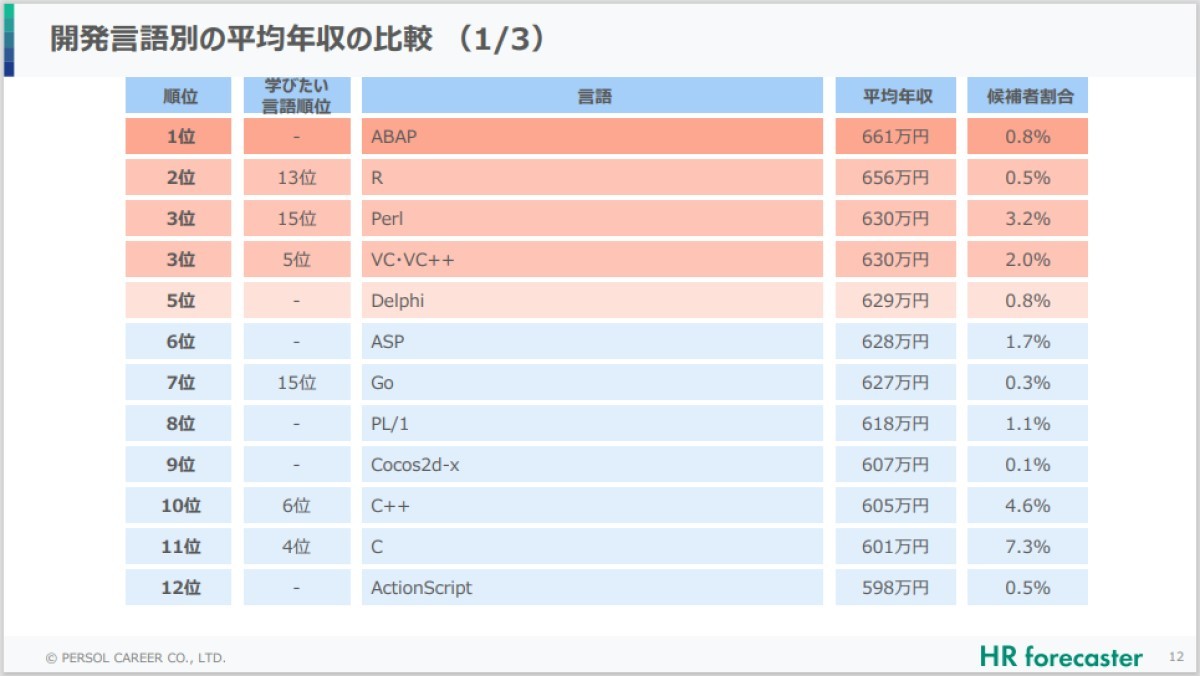This screenshot has width=1200, height=676.
Task: Click the ASP language cell
Action: (x=592, y=341)
